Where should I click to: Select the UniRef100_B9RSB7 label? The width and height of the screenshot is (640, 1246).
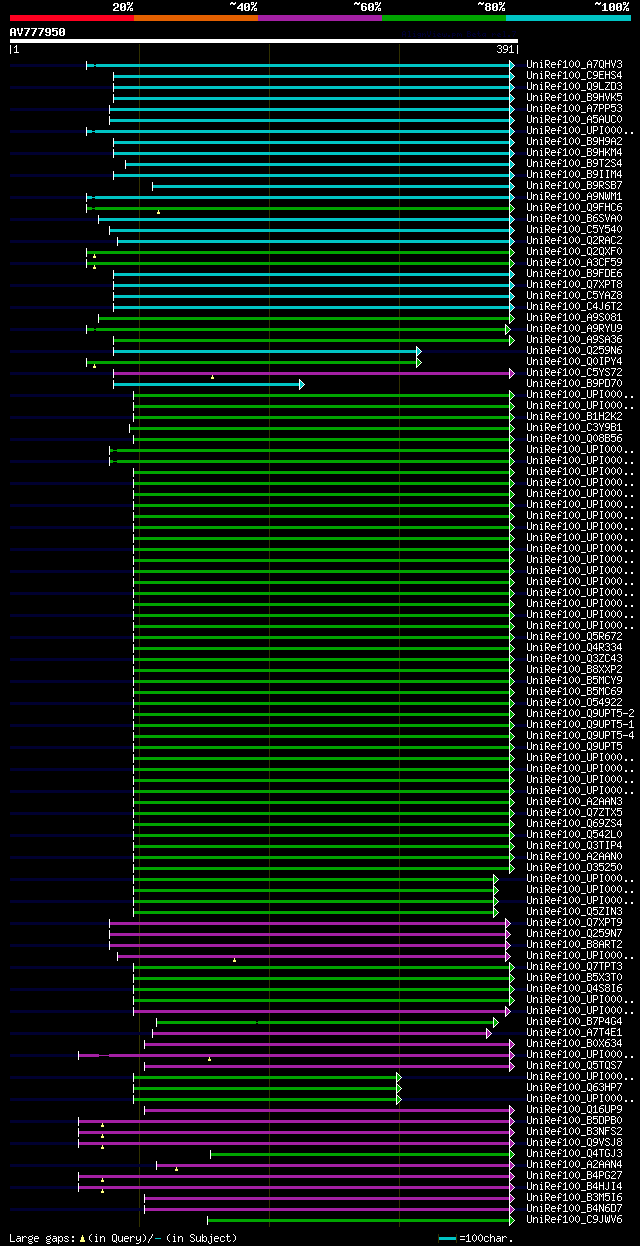pos(574,185)
